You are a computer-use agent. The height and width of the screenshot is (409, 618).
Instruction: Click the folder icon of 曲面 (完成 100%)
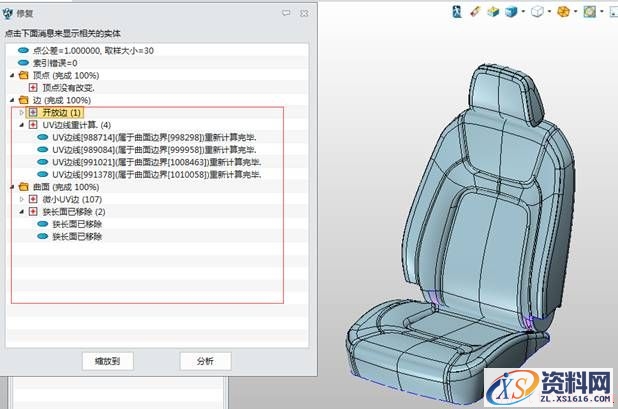(x=24, y=187)
